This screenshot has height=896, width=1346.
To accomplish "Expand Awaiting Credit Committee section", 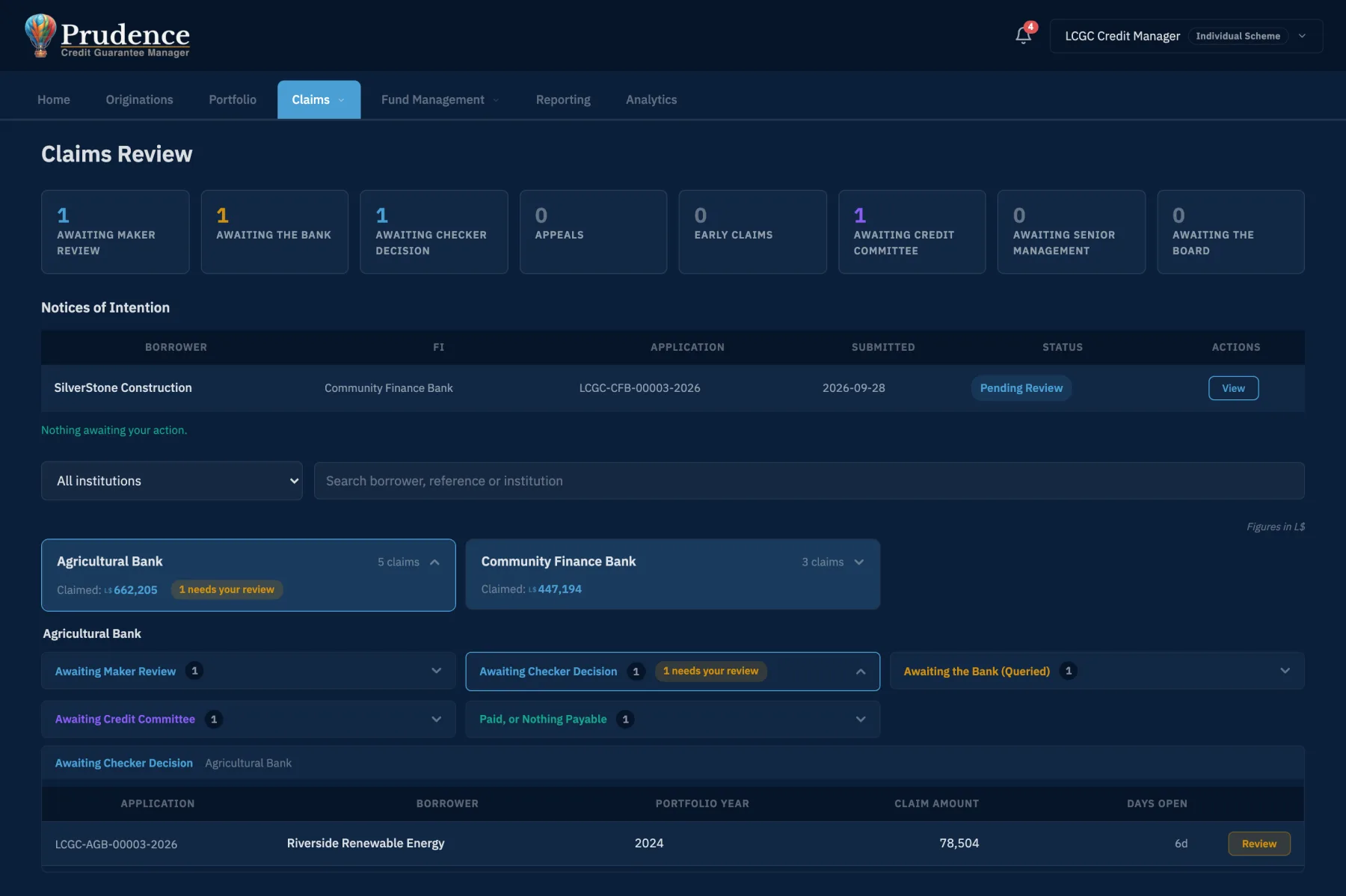I will click(x=248, y=719).
